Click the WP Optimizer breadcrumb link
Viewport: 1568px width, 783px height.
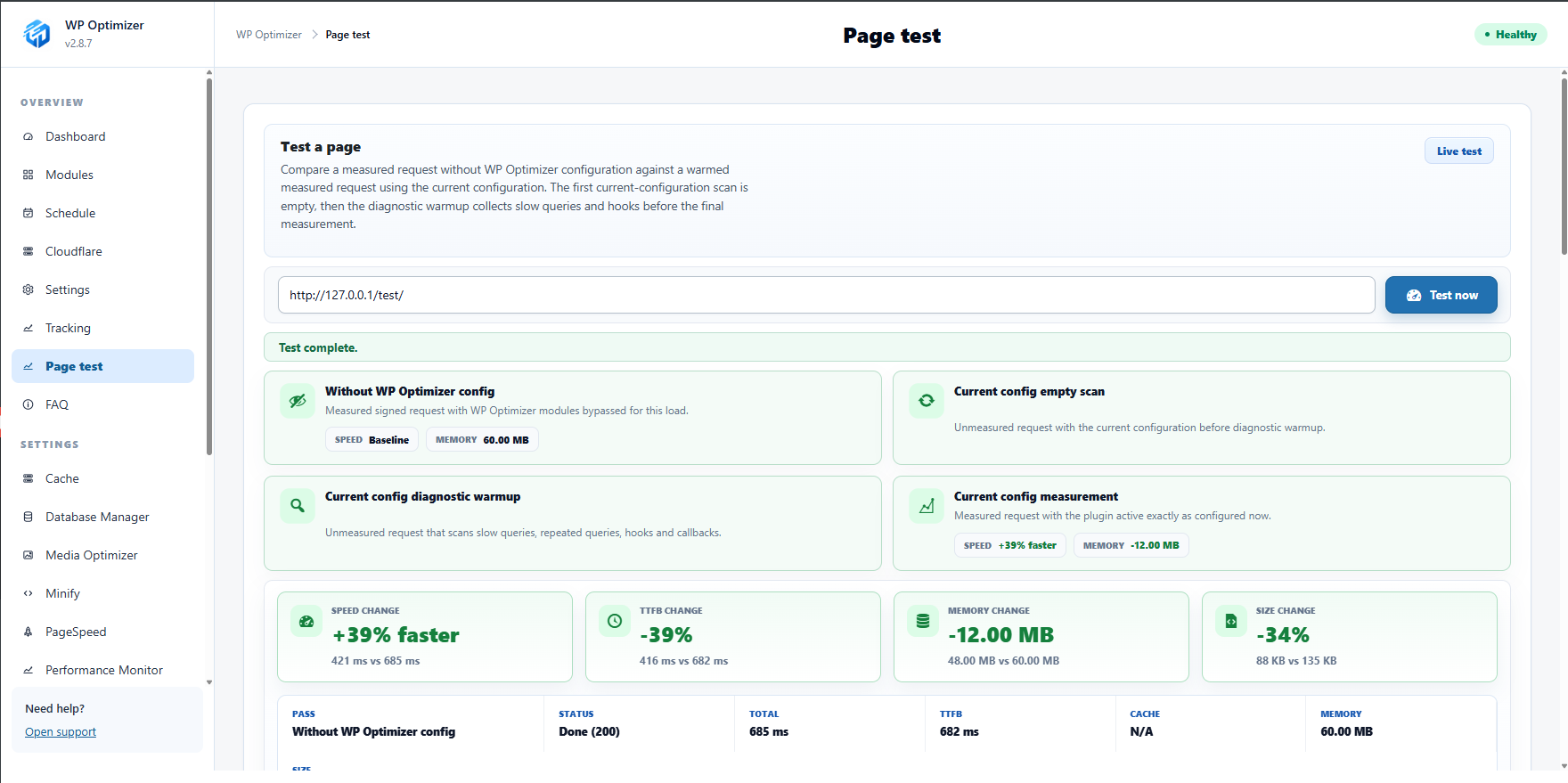click(x=269, y=35)
